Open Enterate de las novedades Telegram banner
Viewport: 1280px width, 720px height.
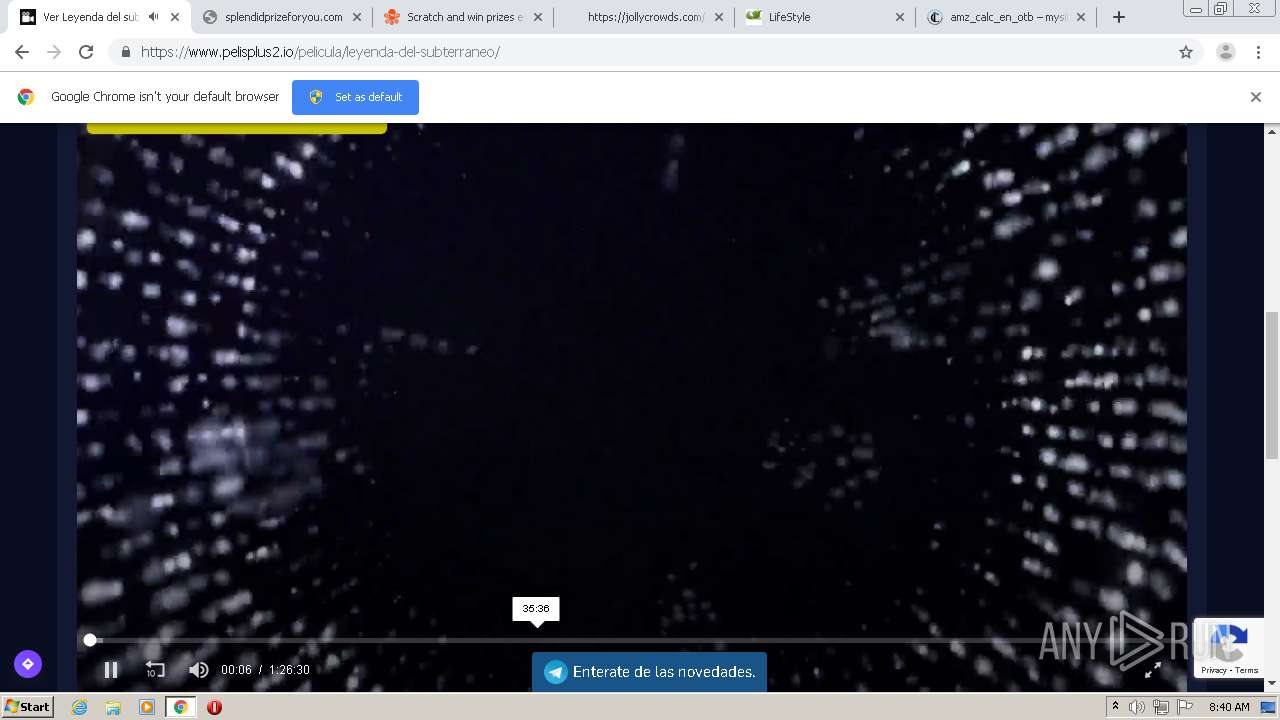(649, 672)
